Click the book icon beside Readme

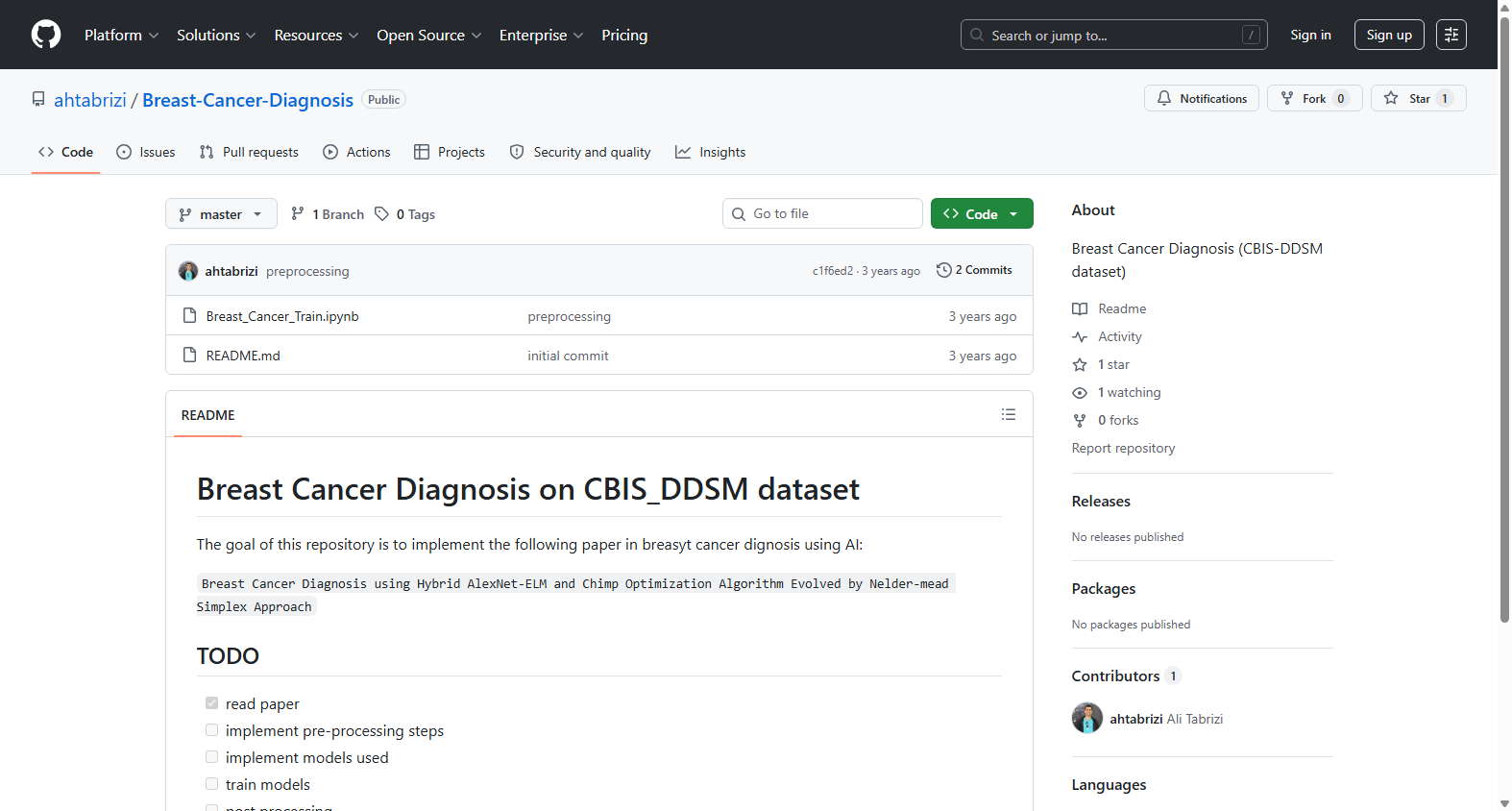point(1080,308)
